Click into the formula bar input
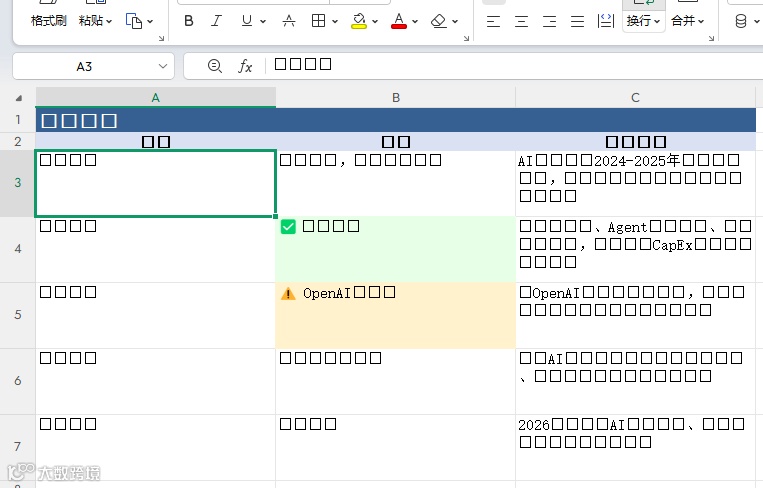 coord(516,66)
